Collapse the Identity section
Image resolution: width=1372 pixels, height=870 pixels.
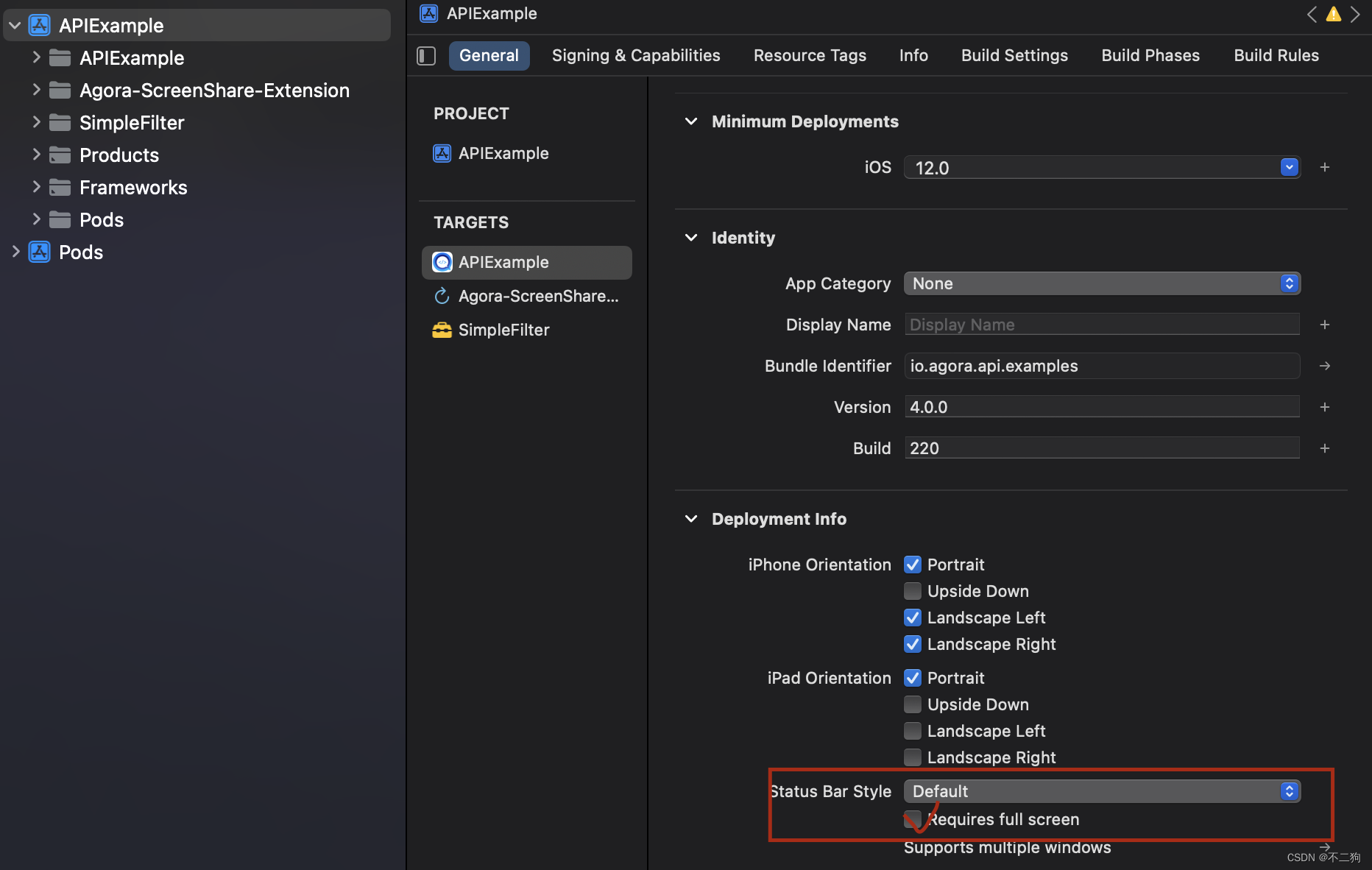[x=691, y=238]
